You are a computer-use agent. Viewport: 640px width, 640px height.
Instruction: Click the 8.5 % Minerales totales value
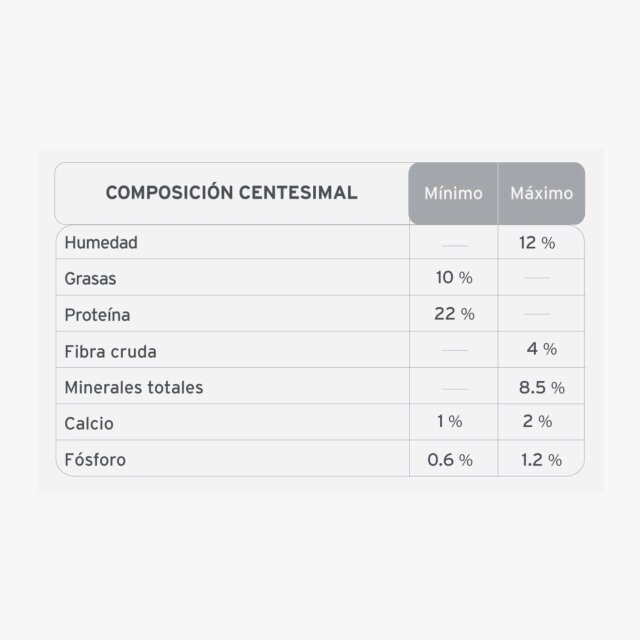click(542, 387)
